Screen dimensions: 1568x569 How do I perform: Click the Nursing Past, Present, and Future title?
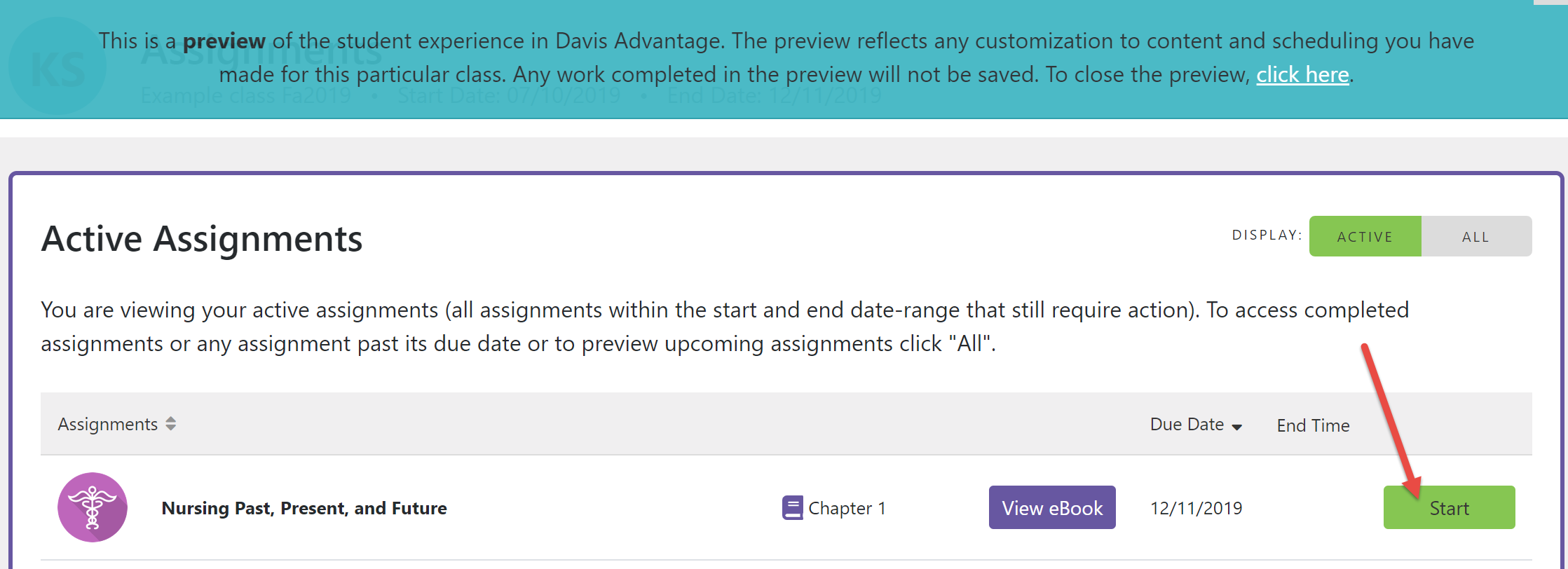point(304,508)
